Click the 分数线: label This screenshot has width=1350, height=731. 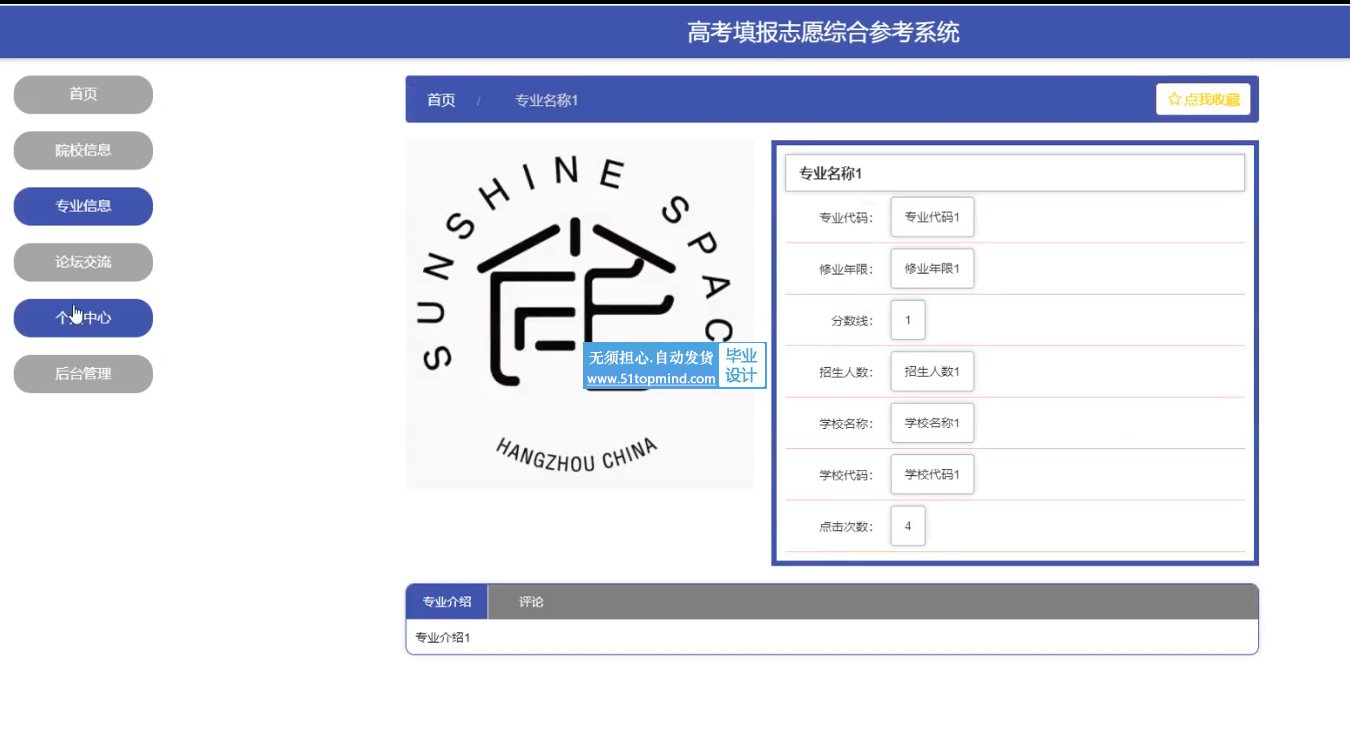pyautogui.click(x=852, y=321)
